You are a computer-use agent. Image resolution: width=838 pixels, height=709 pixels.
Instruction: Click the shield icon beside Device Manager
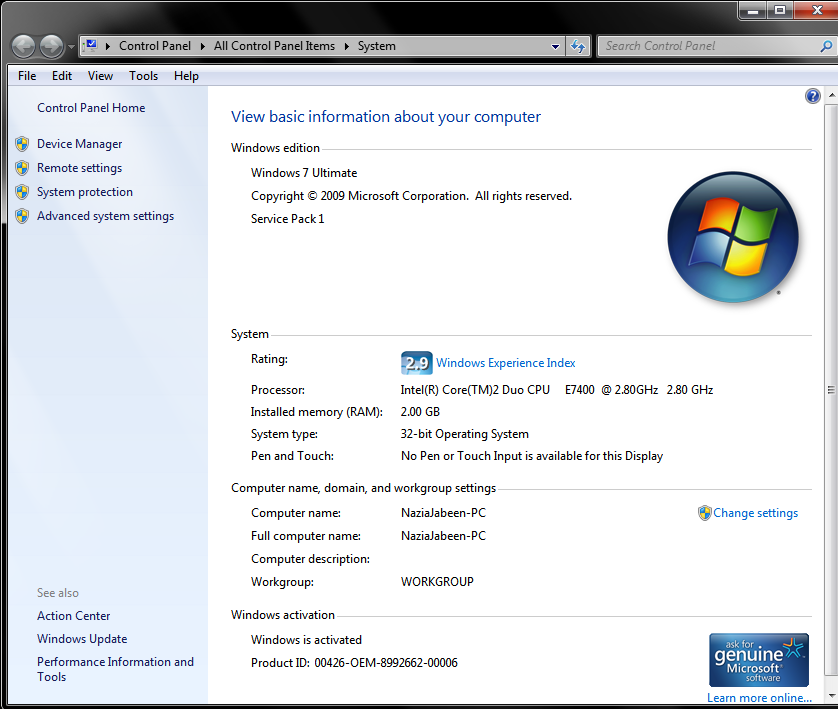[22, 144]
